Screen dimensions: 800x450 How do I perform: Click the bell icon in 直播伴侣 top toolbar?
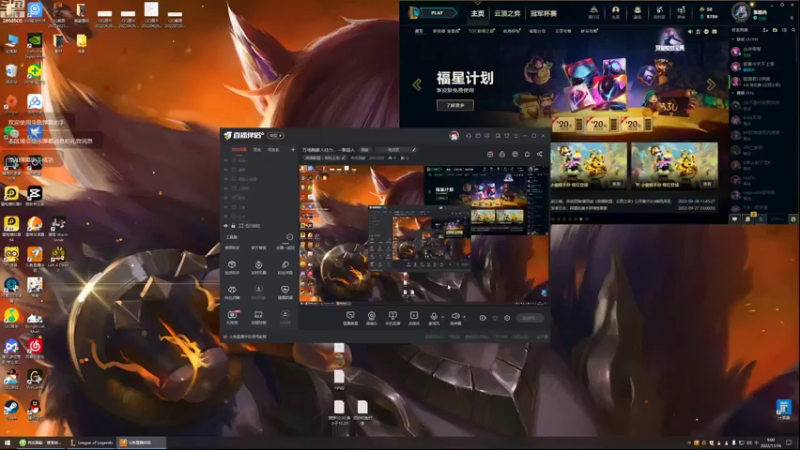528,154
